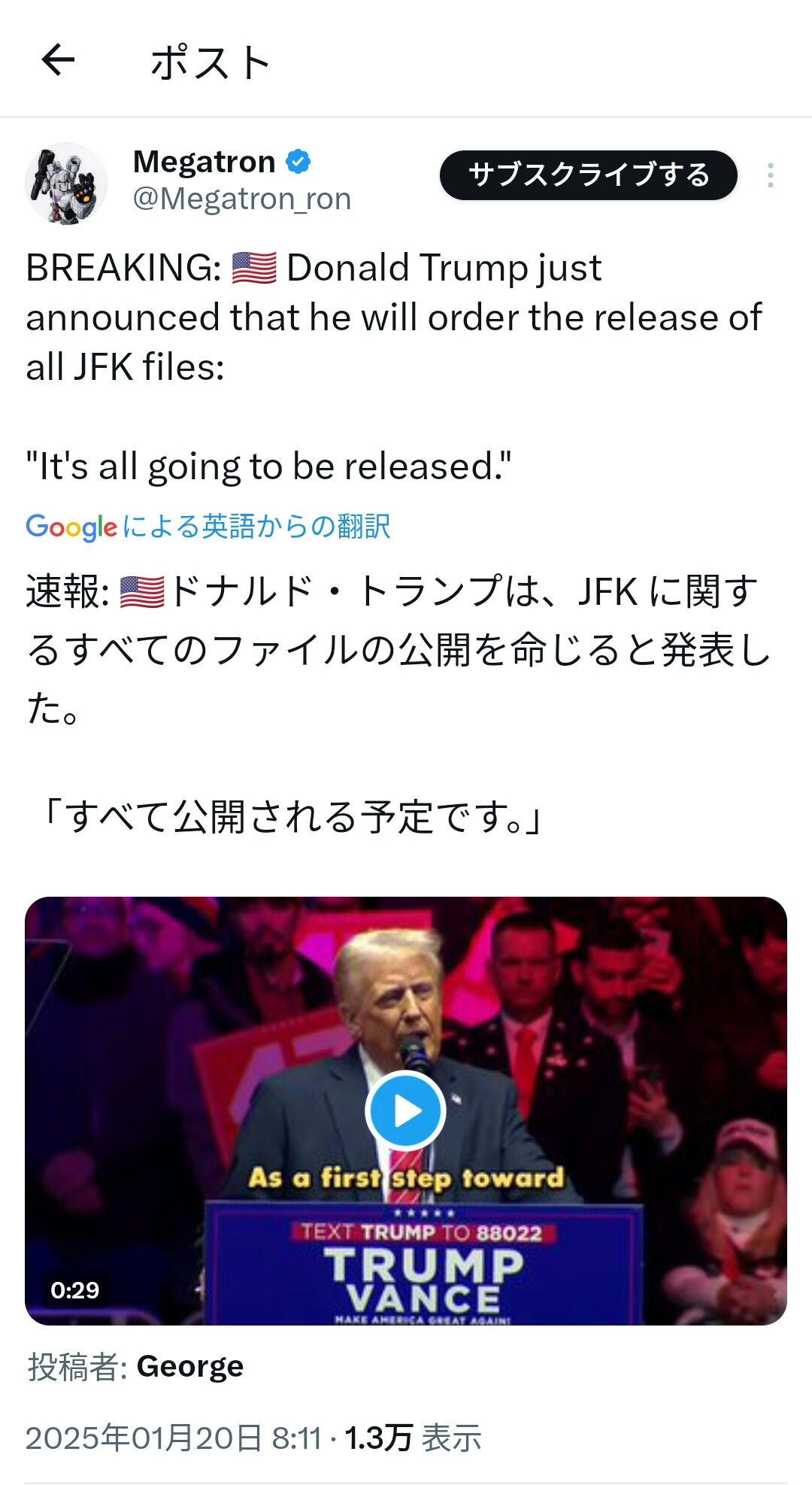This screenshot has height=1485, width=812.
Task: Click the US flag emoji in English text
Action: (x=254, y=269)
